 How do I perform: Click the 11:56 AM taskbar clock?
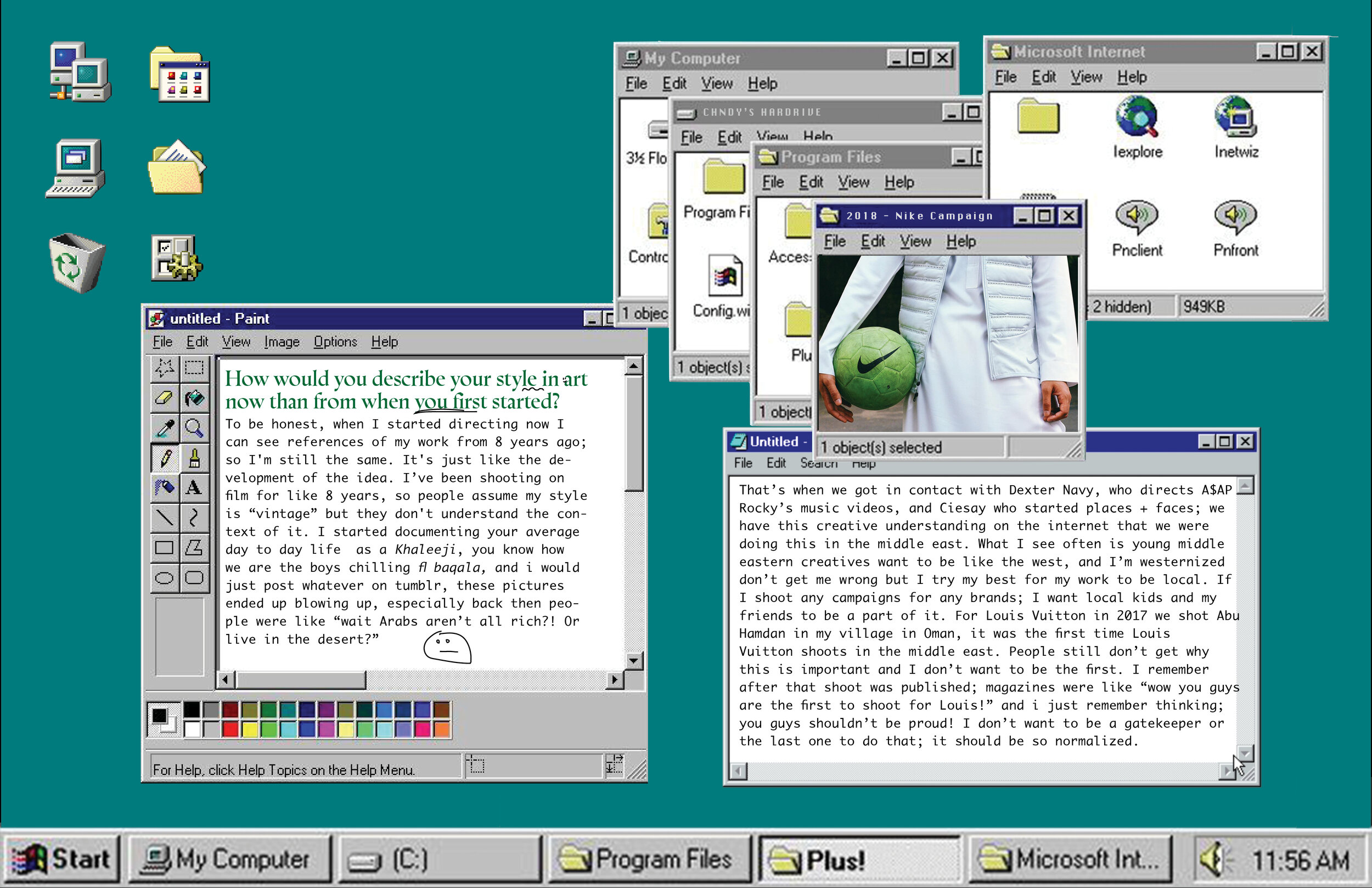[1301, 861]
